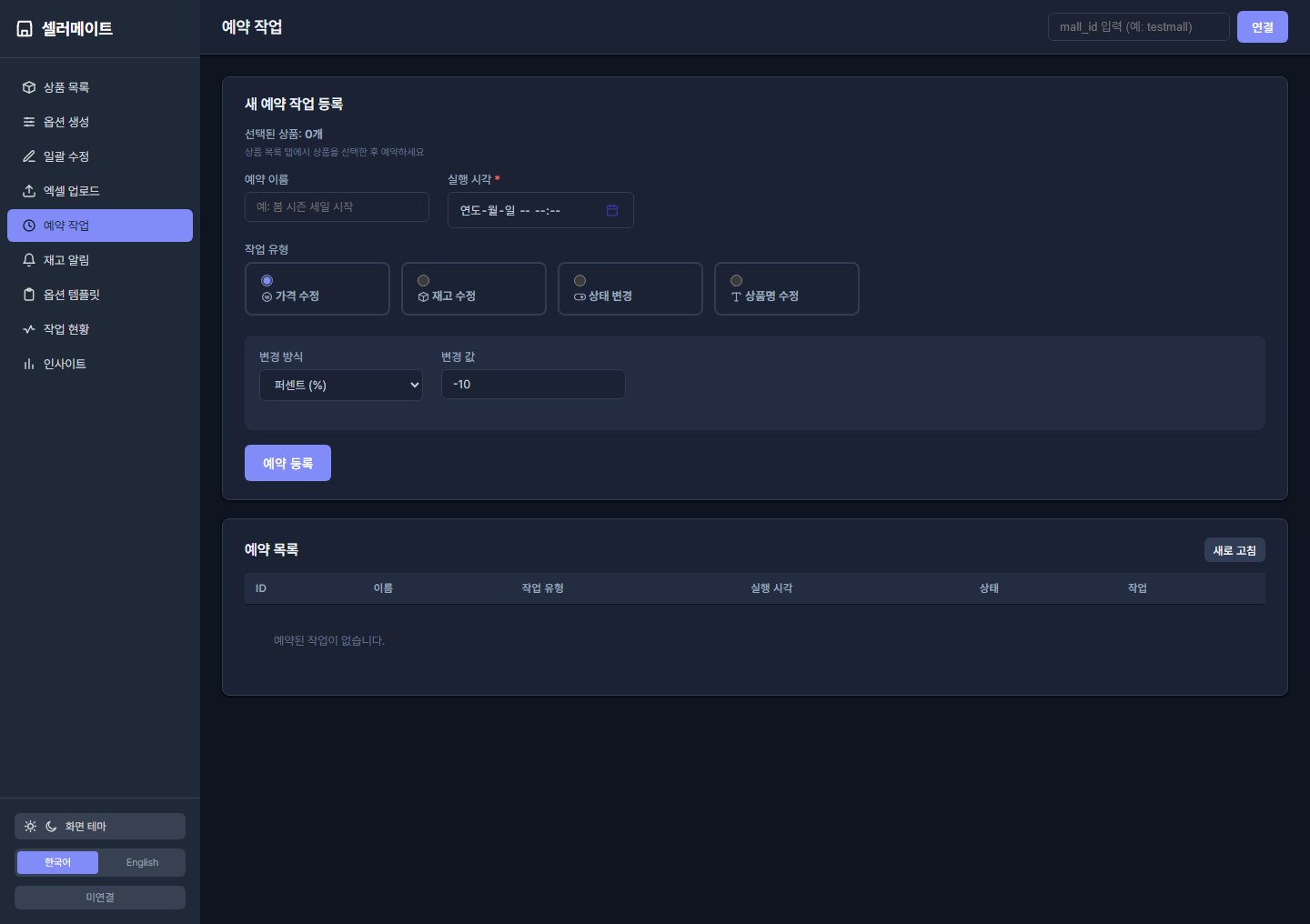Screen dimensions: 1310x924
Task: Click the 셀러메이트 store logo icon
Action: click(25, 29)
